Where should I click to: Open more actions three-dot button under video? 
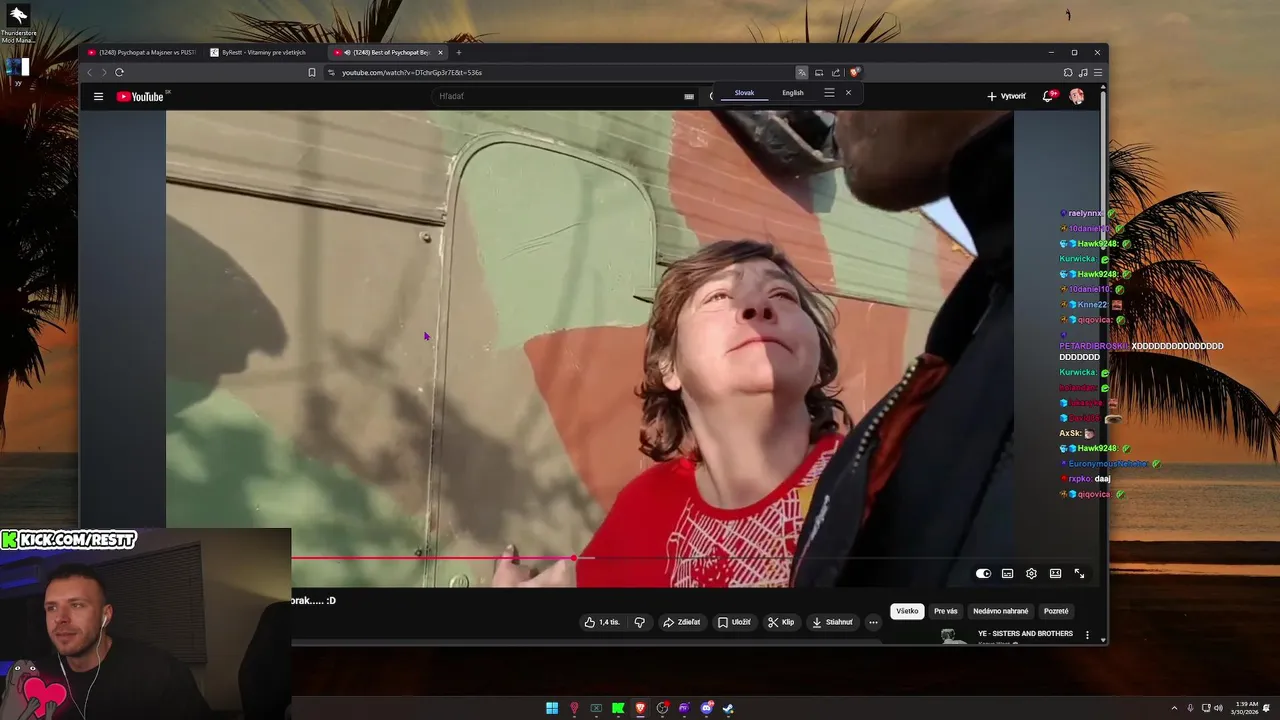(x=873, y=622)
